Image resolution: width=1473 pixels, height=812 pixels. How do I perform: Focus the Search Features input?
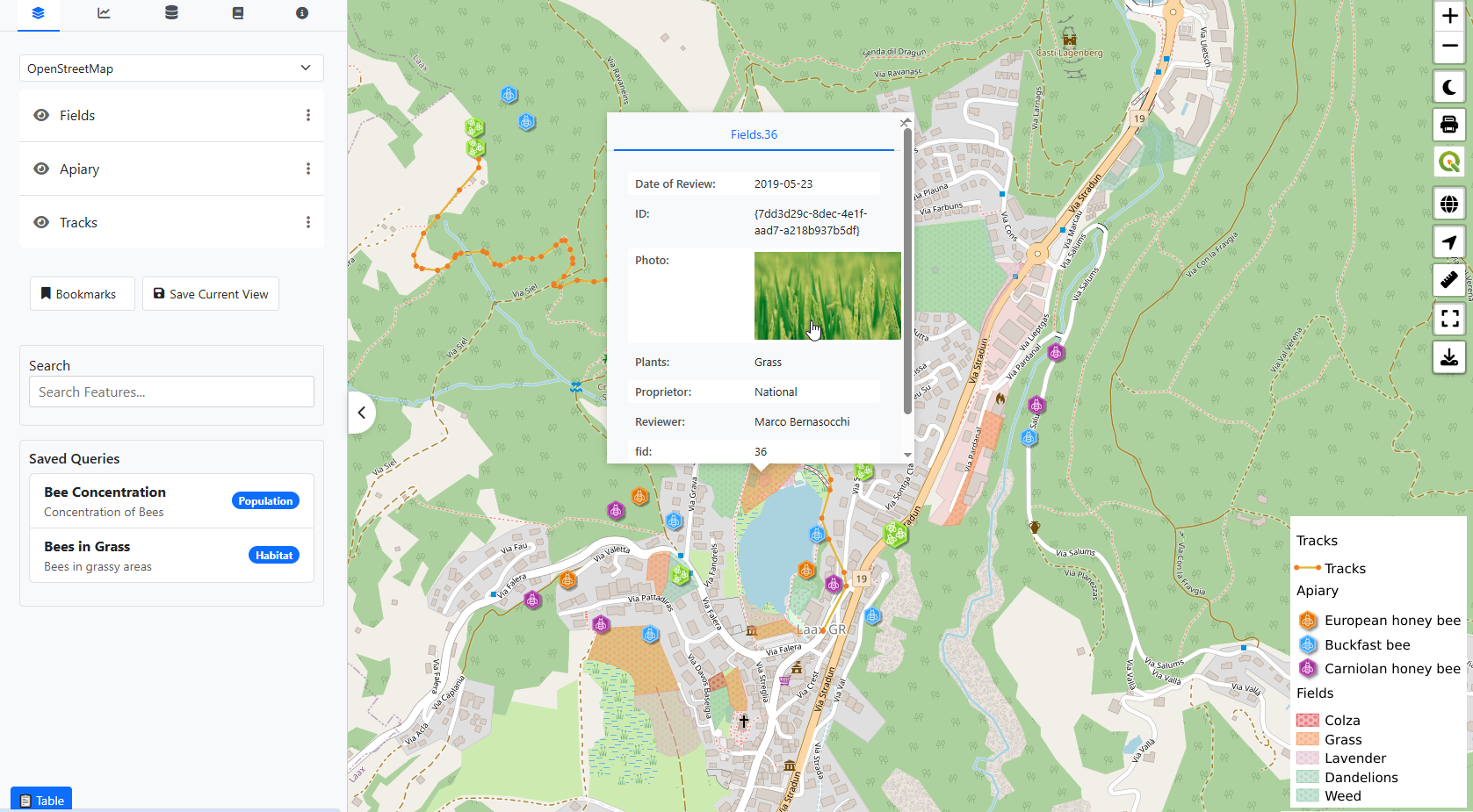click(171, 392)
